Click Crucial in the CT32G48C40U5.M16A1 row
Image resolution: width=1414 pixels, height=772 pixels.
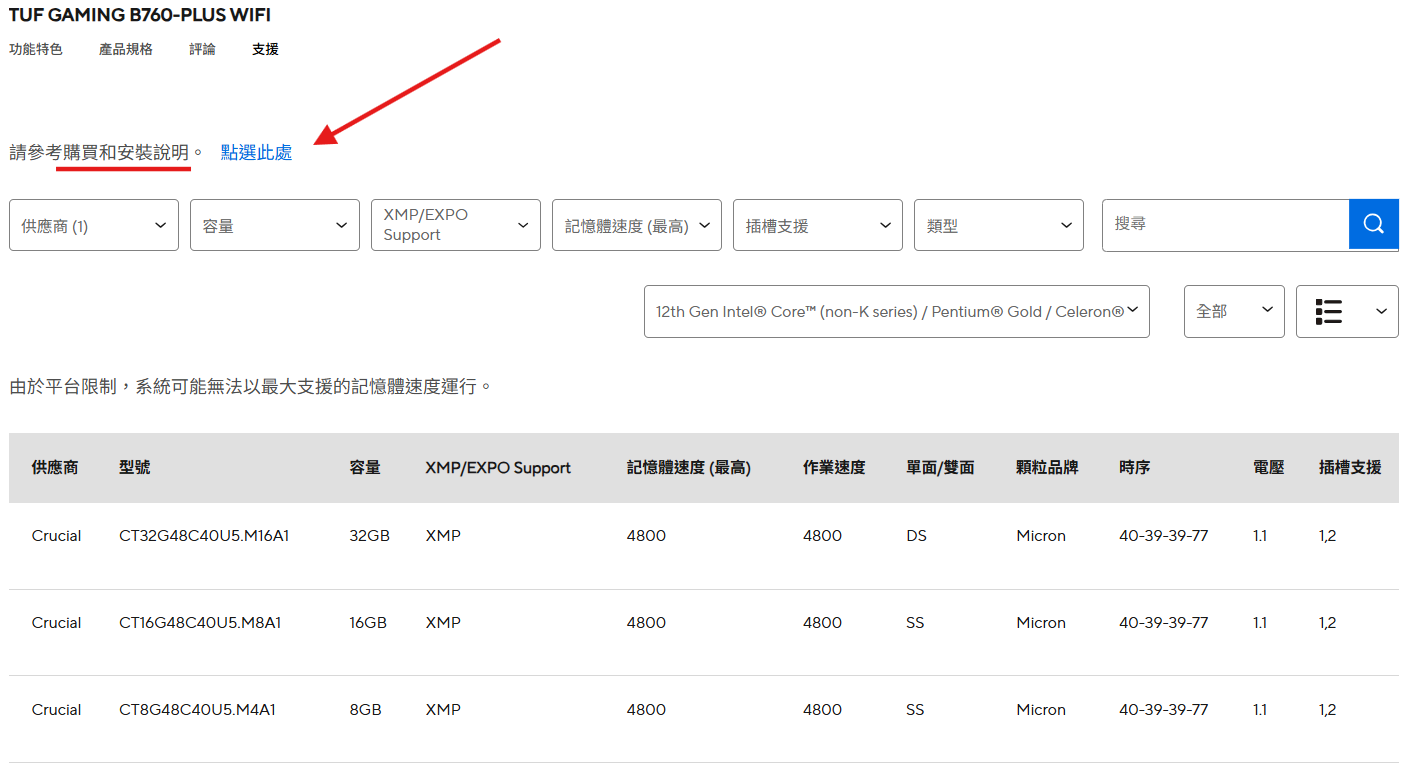click(x=56, y=536)
